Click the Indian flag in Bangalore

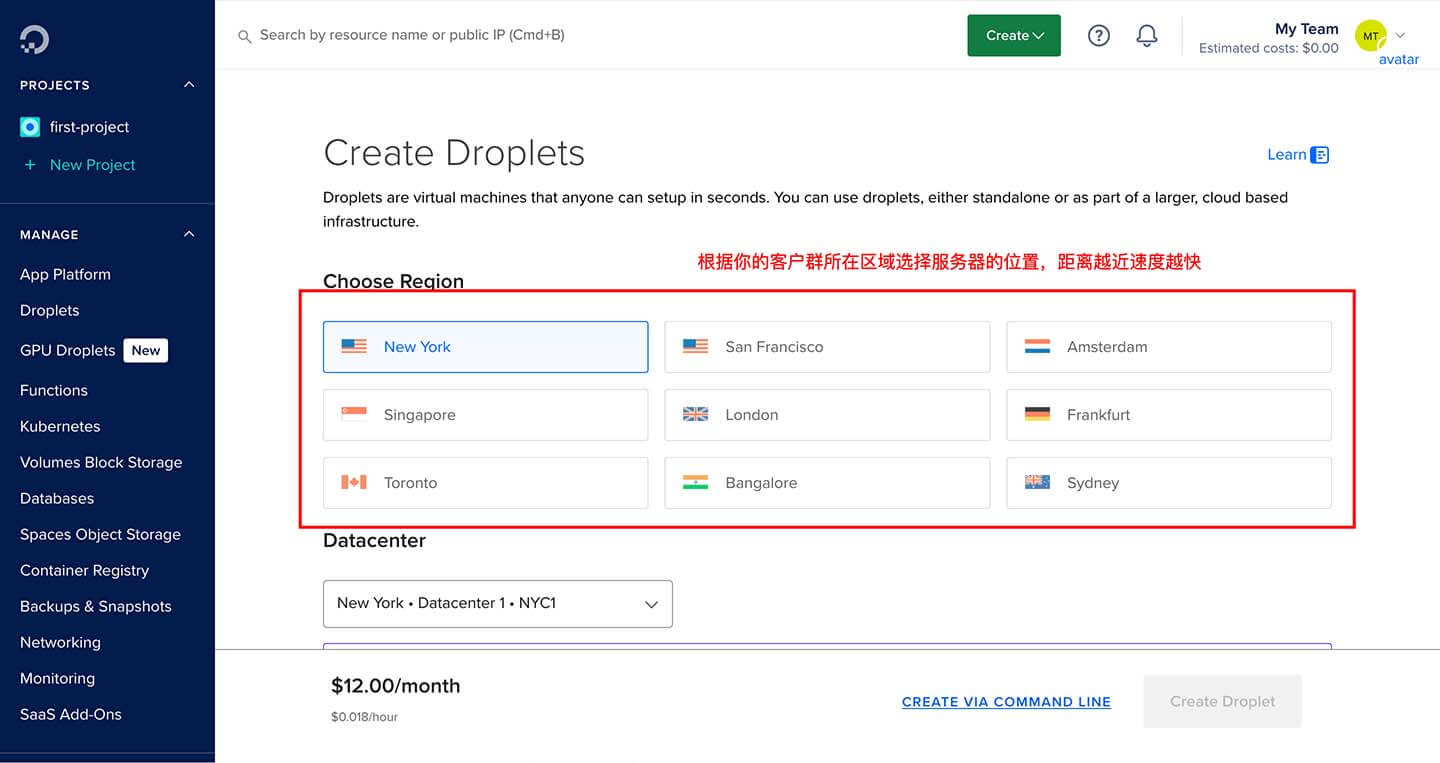pos(695,483)
